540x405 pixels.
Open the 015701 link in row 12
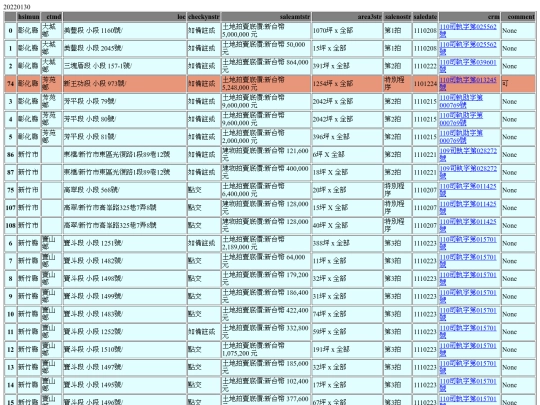point(468,350)
